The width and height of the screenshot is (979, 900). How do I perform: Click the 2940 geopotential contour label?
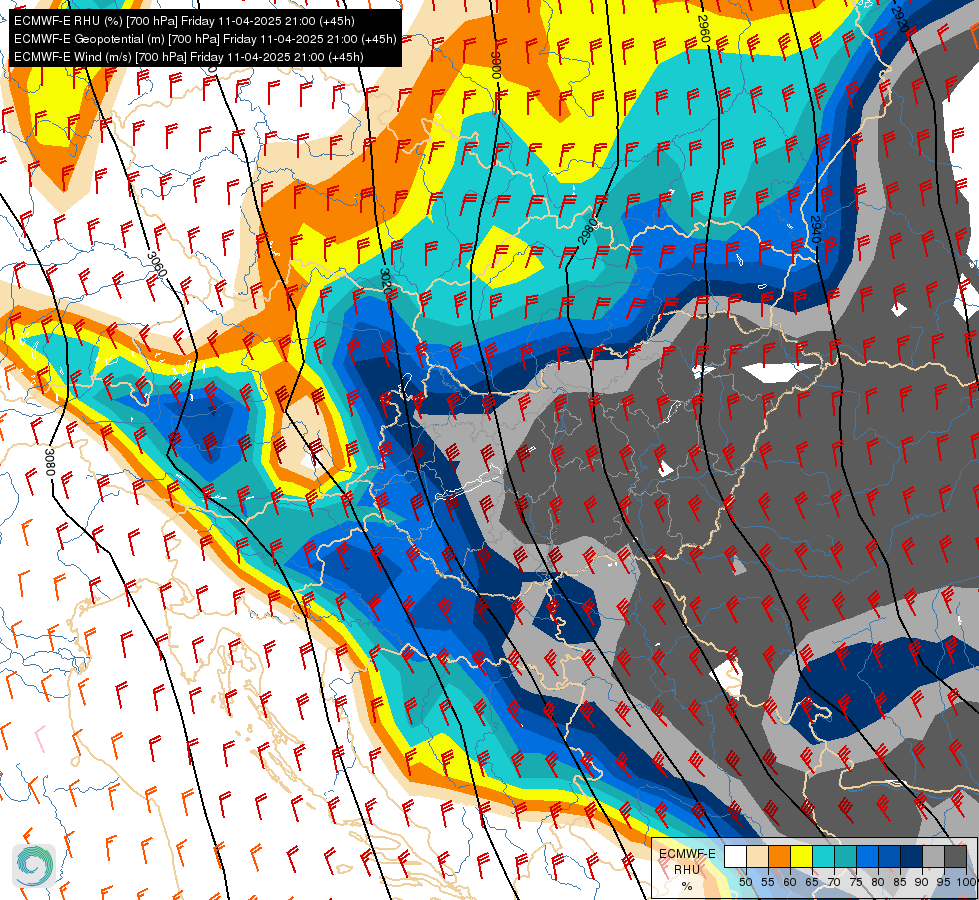pyautogui.click(x=815, y=229)
